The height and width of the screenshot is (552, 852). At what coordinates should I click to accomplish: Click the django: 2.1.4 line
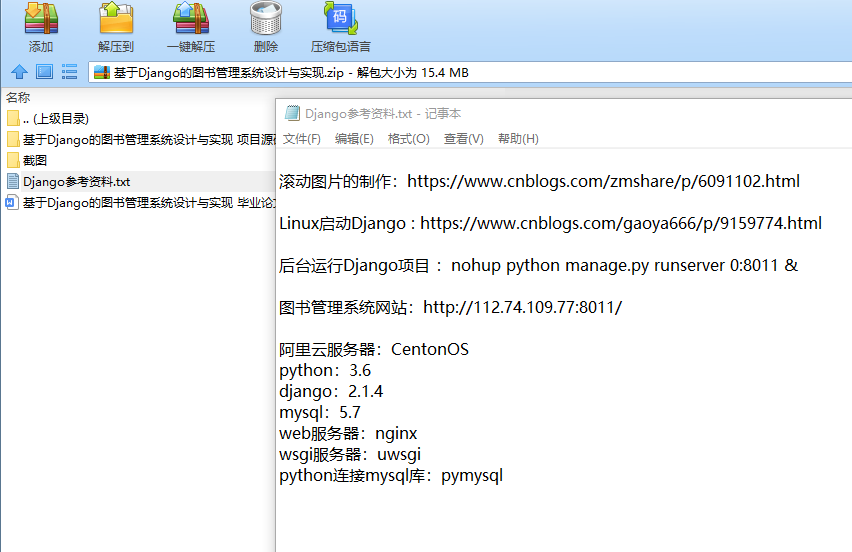point(331,391)
